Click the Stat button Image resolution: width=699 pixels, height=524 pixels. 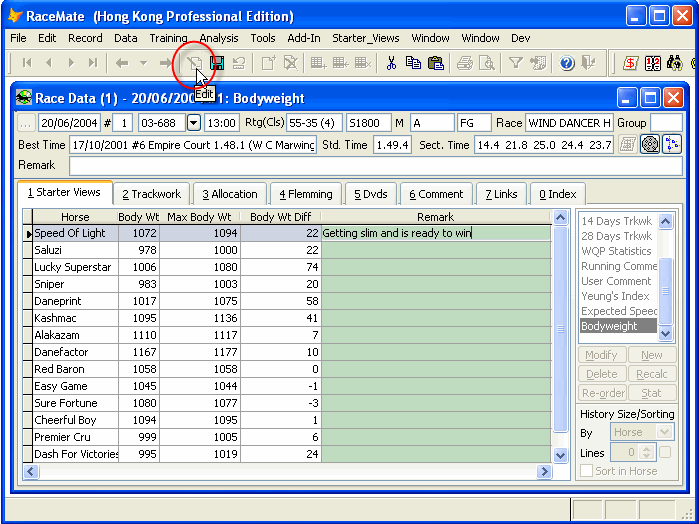652,393
